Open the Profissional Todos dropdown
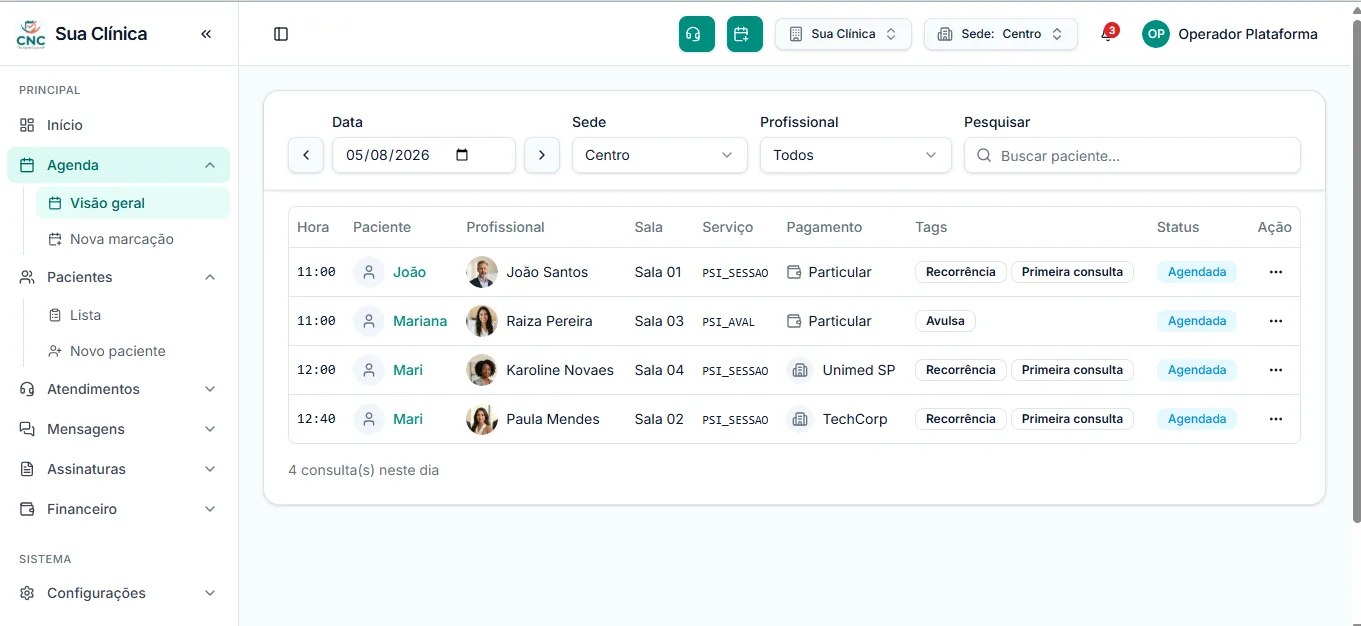Screen dimensions: 1361x626 (x=856, y=155)
